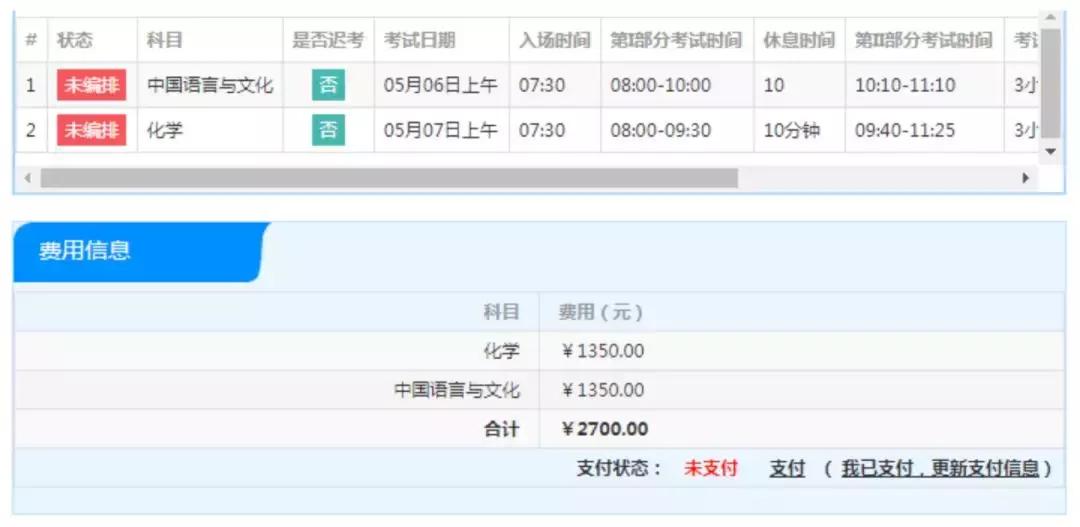Click the 中国语言与文化 row in fee table
The width and height of the screenshot is (1080, 527).
pyautogui.click(x=539, y=390)
